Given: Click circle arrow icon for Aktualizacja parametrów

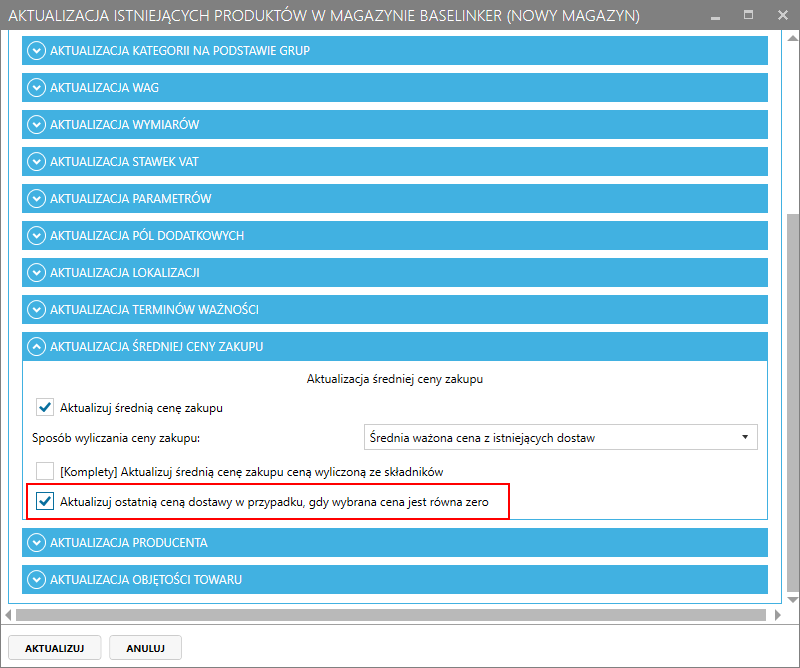Looking at the screenshot, I should click(x=37, y=198).
